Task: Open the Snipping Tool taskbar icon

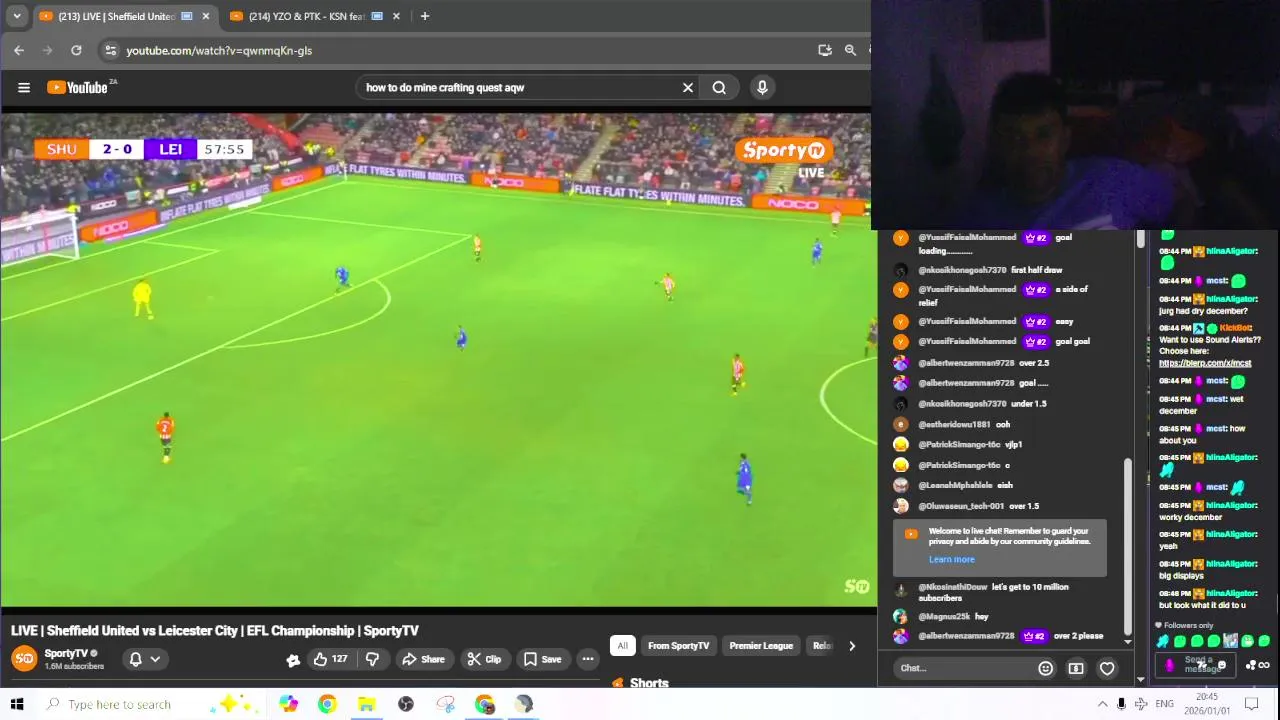Action: (446, 704)
